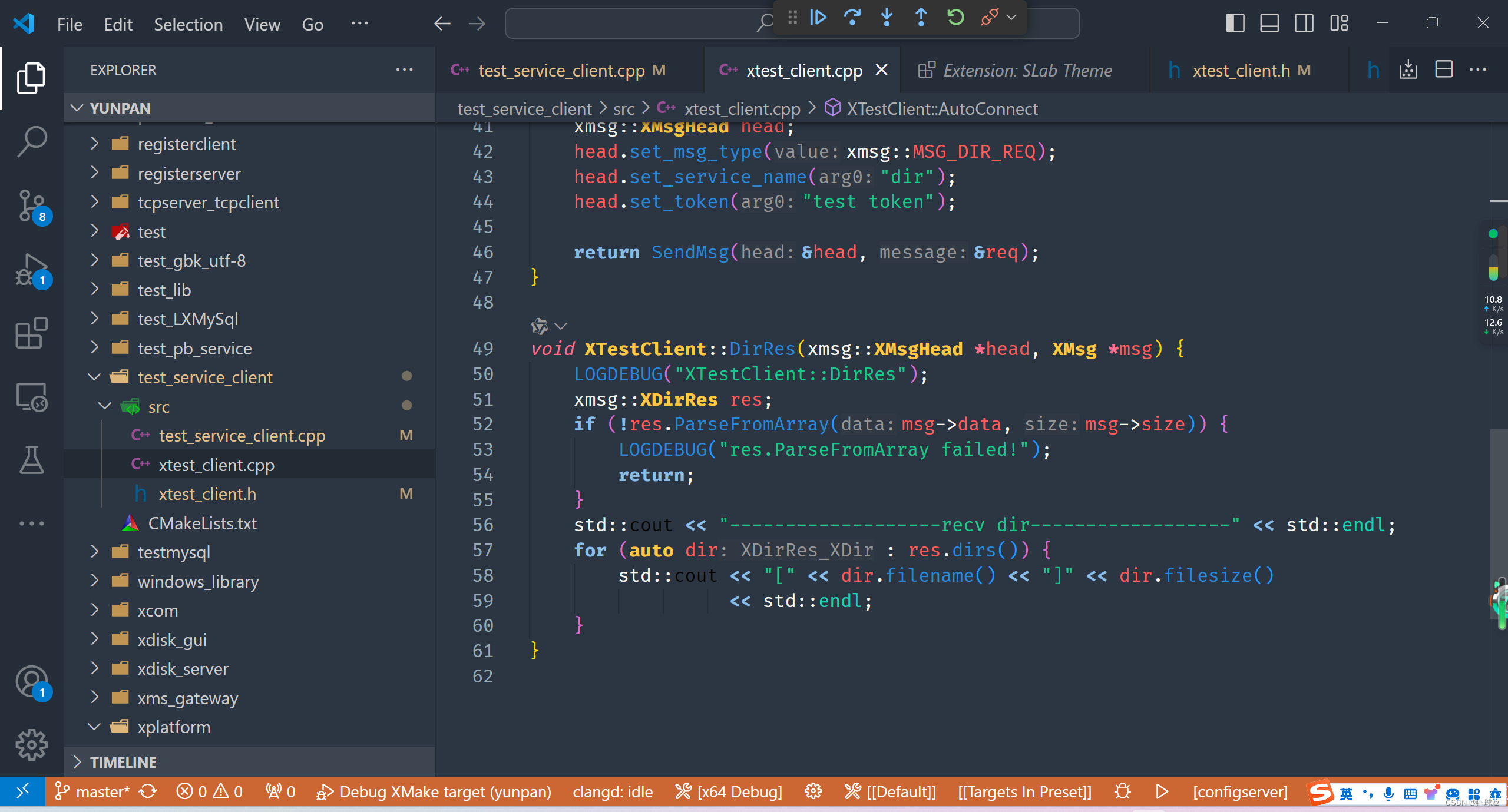
Task: Open the Manage gear menu
Action: pyautogui.click(x=31, y=745)
